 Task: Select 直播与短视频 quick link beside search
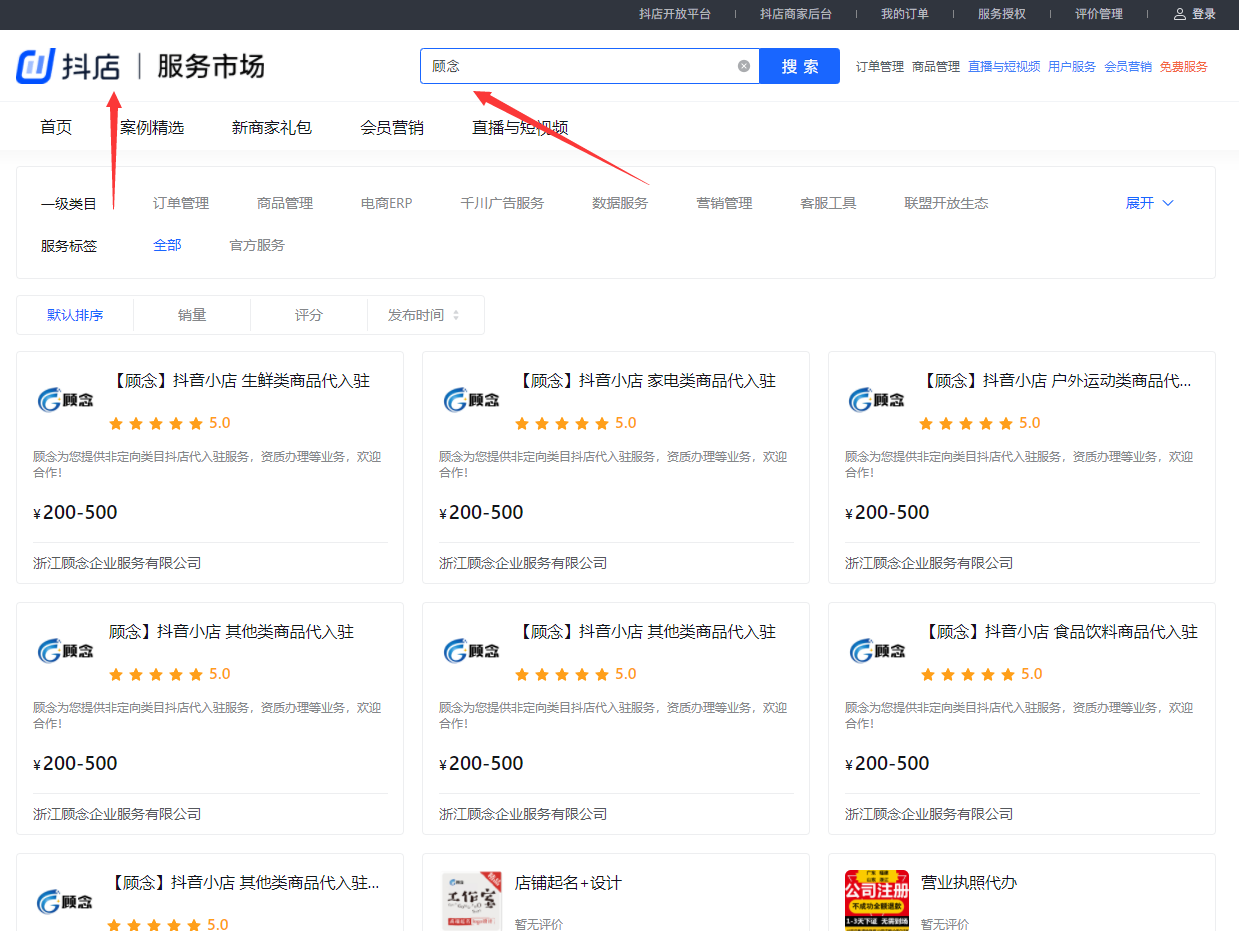tap(1004, 67)
